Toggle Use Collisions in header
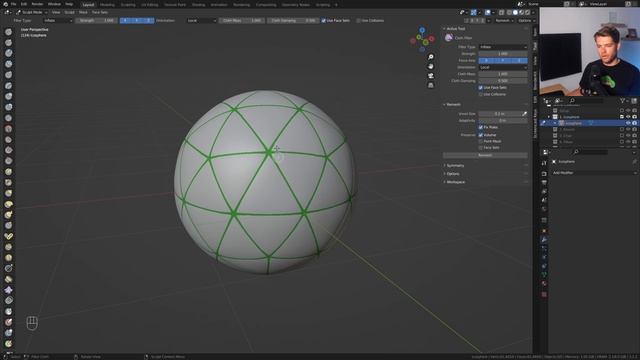Image resolution: width=640 pixels, height=360 pixels. (359, 20)
